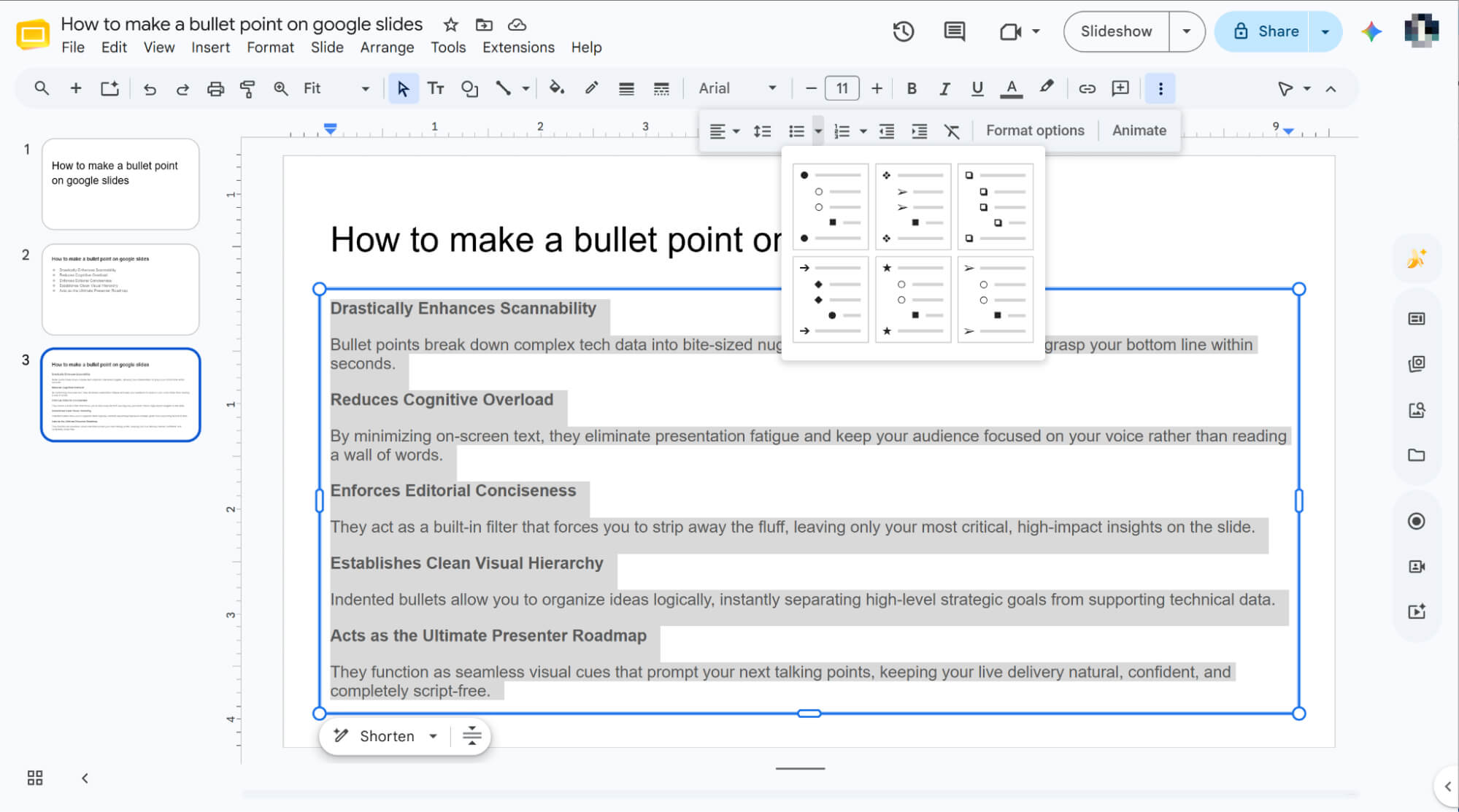1459x812 pixels.
Task: Click the insert link icon
Action: click(x=1087, y=89)
